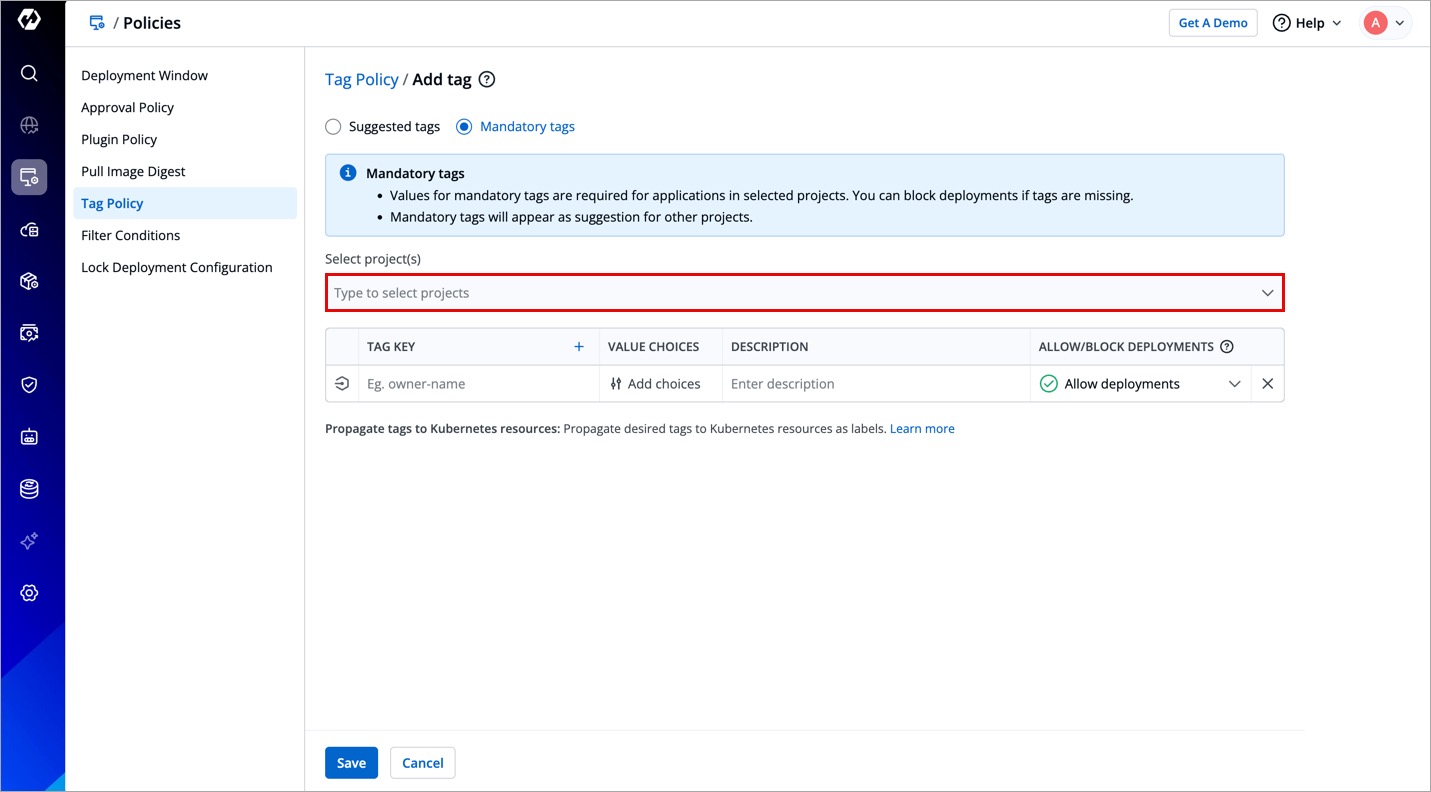Select the Mandatory tags radio button
This screenshot has width=1431, height=792.
(464, 127)
